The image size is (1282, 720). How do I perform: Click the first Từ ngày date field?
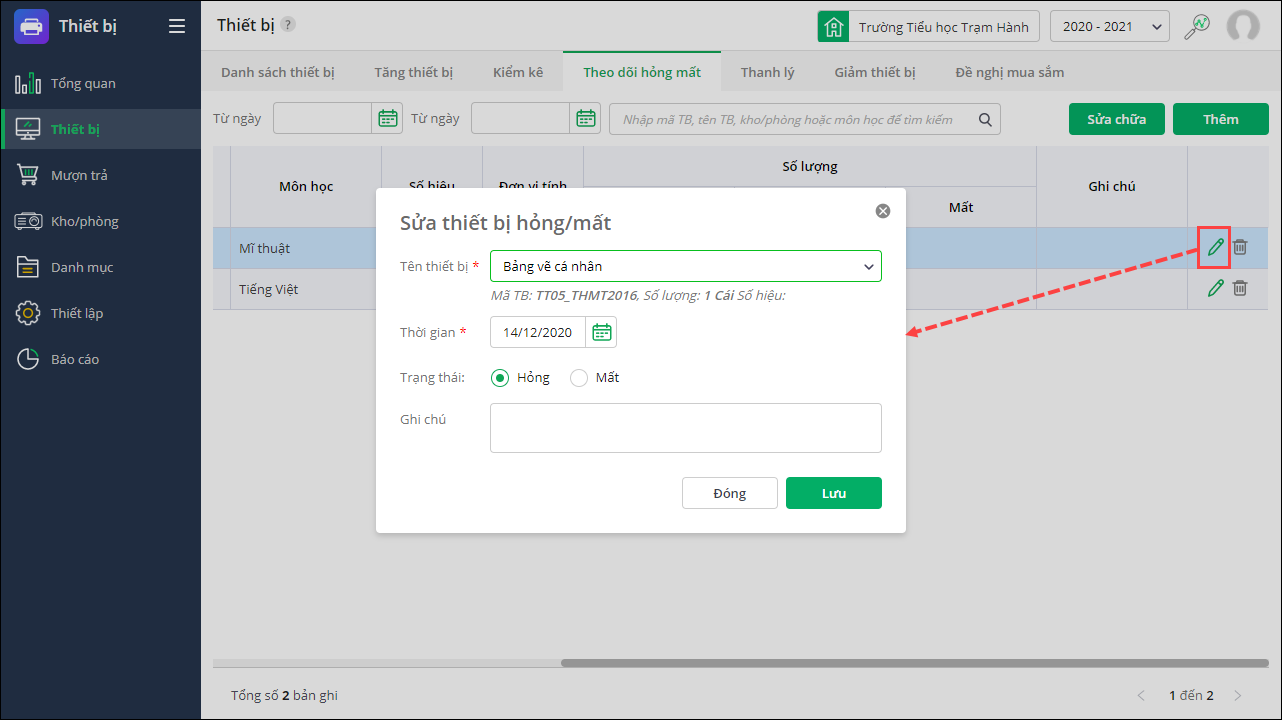pyautogui.click(x=323, y=119)
